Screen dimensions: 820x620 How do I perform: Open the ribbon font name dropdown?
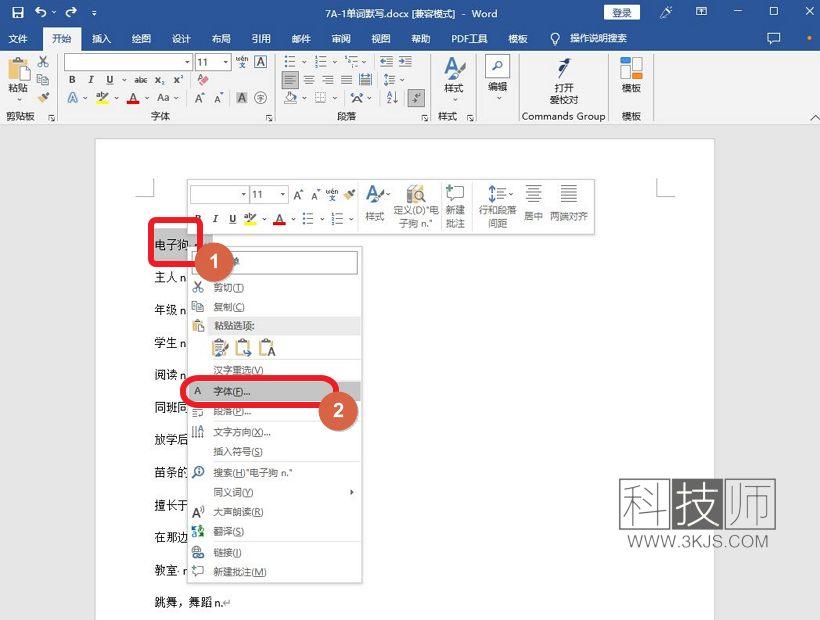[x=187, y=62]
